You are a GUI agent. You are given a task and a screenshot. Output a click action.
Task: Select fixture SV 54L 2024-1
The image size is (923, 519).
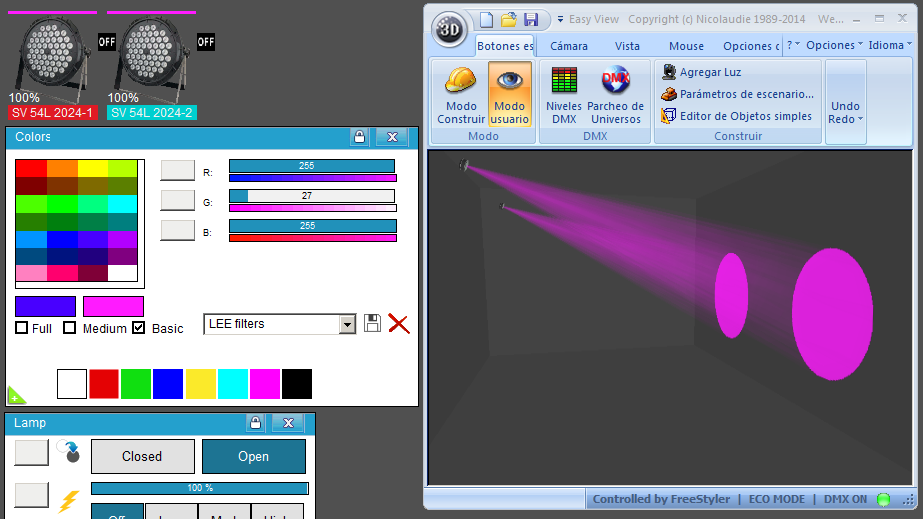[x=52, y=112]
